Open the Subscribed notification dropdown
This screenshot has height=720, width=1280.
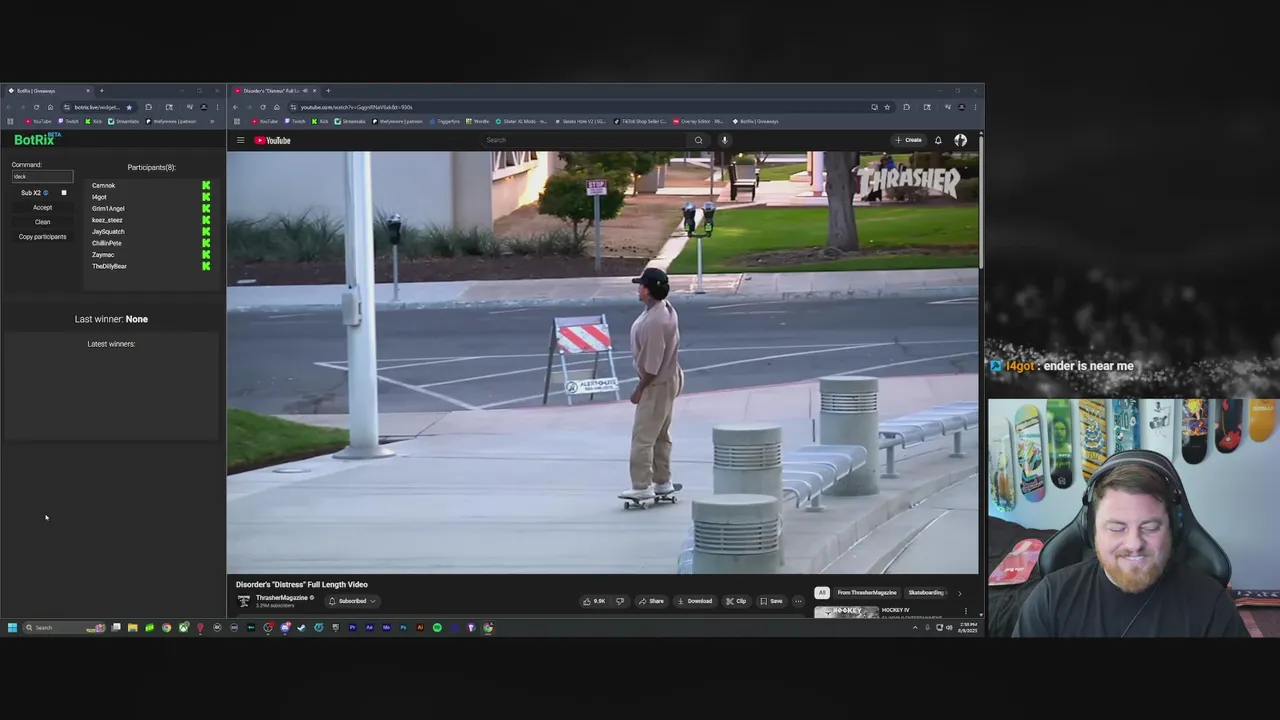pyautogui.click(x=351, y=601)
